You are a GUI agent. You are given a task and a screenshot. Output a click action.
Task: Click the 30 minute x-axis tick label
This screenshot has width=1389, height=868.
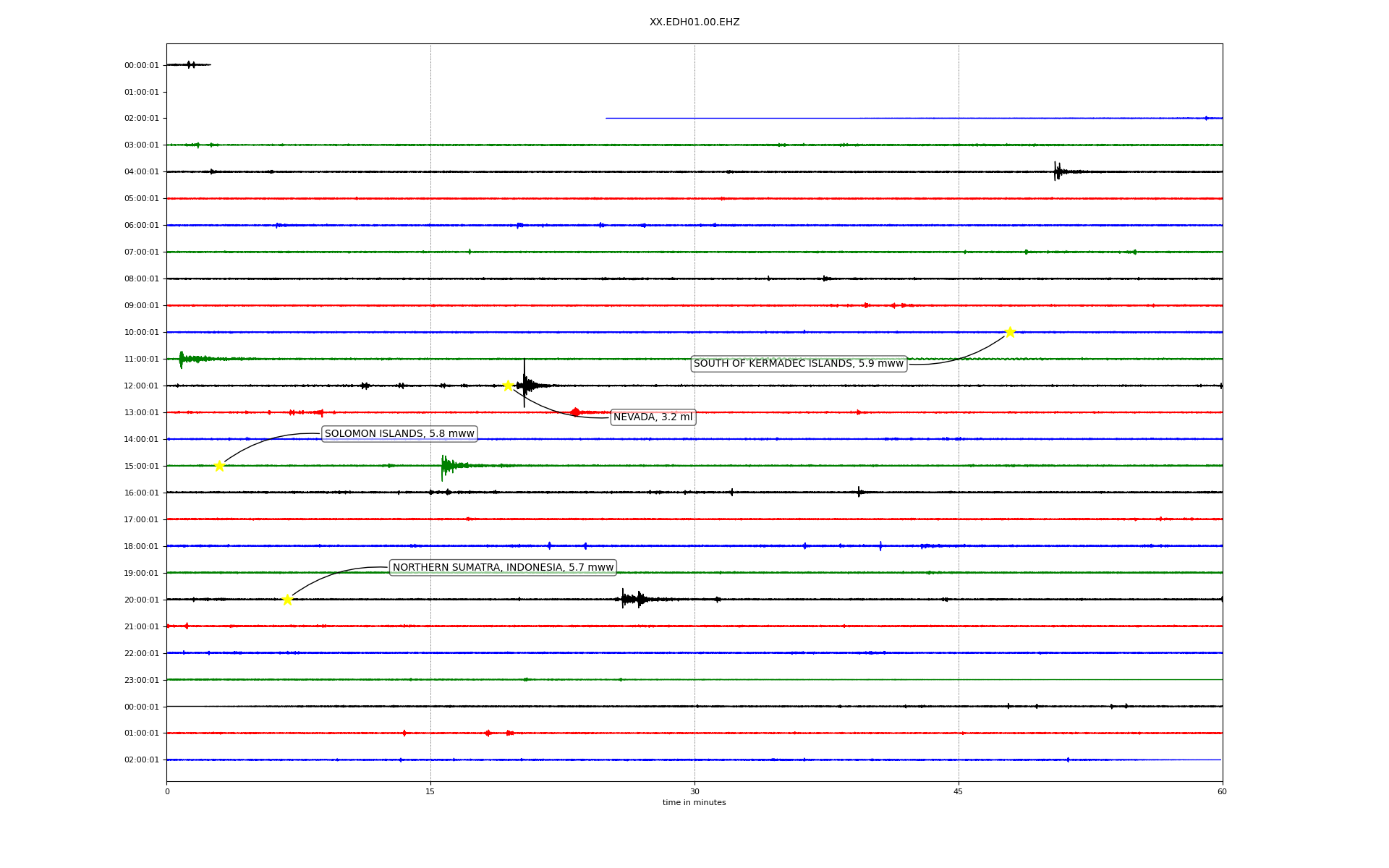pos(694,791)
